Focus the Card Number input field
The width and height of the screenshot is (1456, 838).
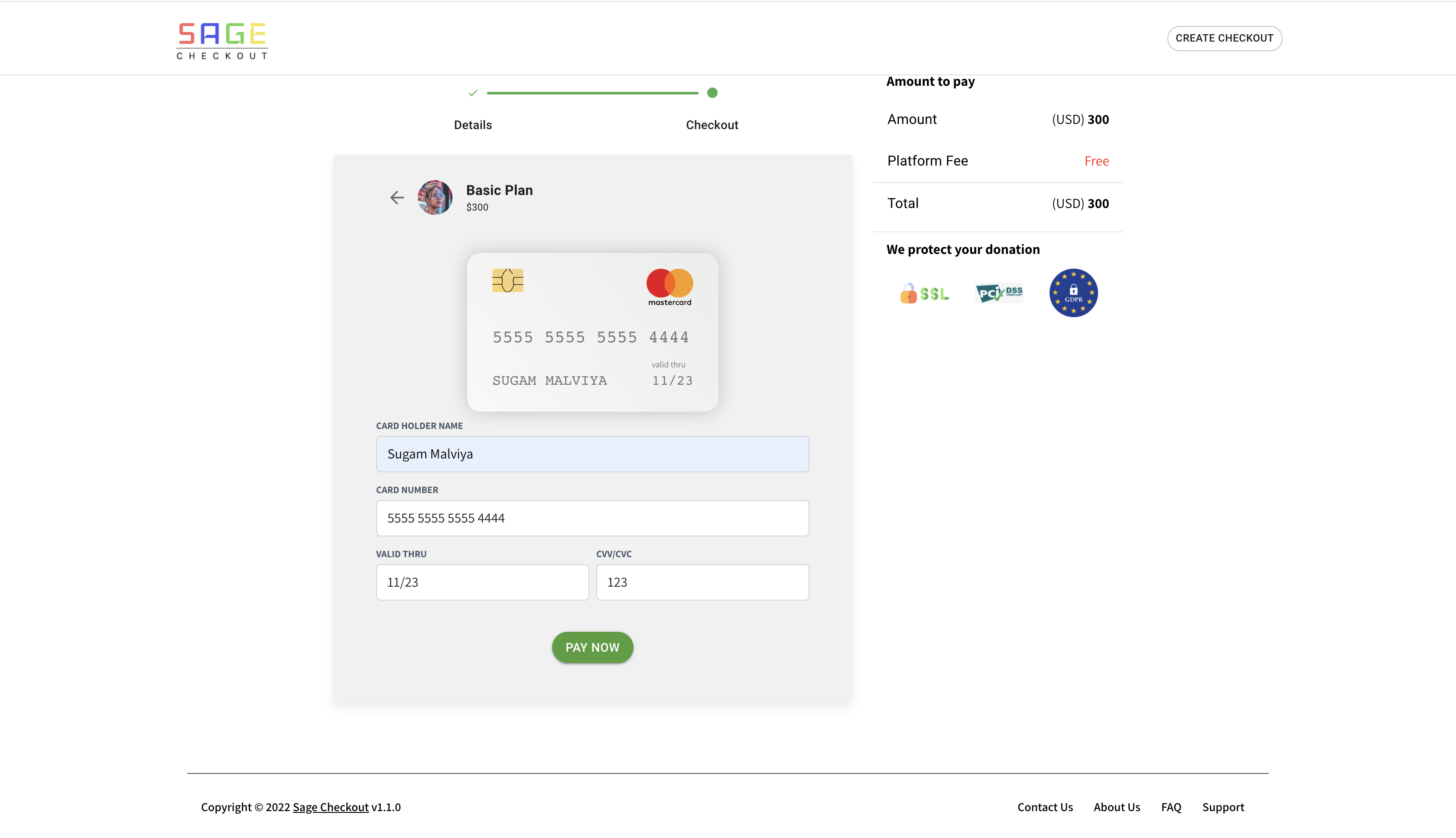click(x=592, y=518)
